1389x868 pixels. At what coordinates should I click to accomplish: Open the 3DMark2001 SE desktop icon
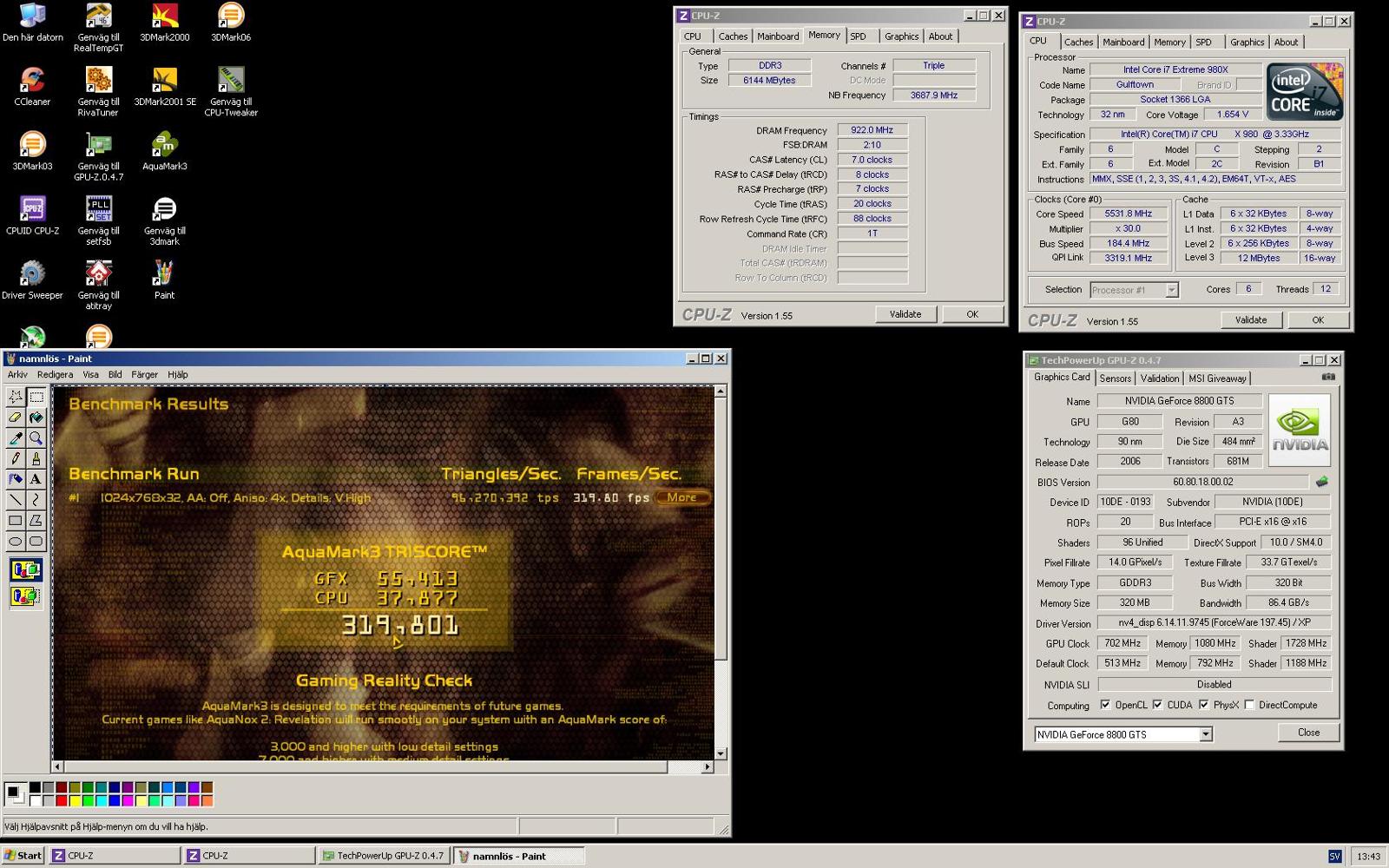[164, 87]
